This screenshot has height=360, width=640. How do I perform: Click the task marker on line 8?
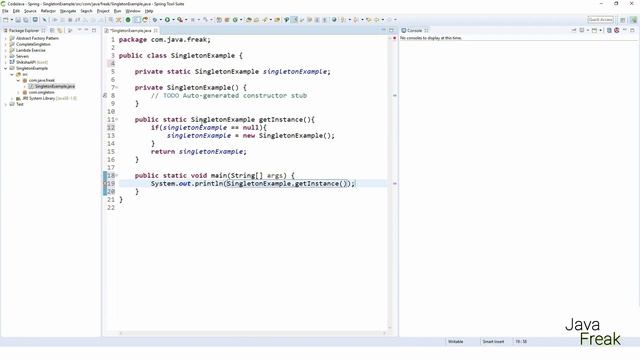click(x=105, y=96)
